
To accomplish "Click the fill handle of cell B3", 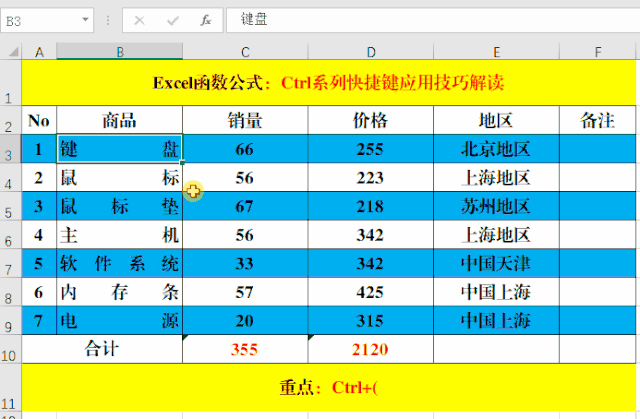I will click(x=182, y=163).
